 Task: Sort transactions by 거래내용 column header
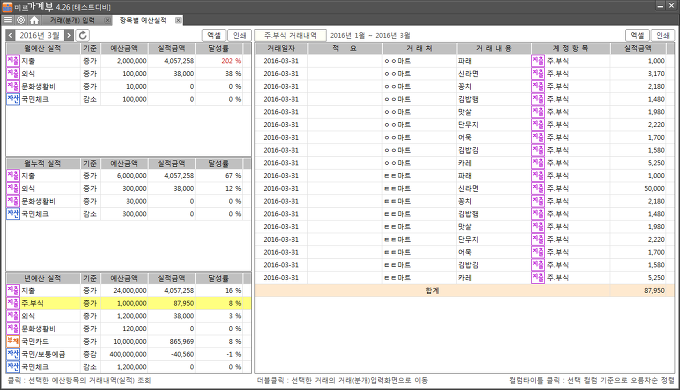pos(494,49)
